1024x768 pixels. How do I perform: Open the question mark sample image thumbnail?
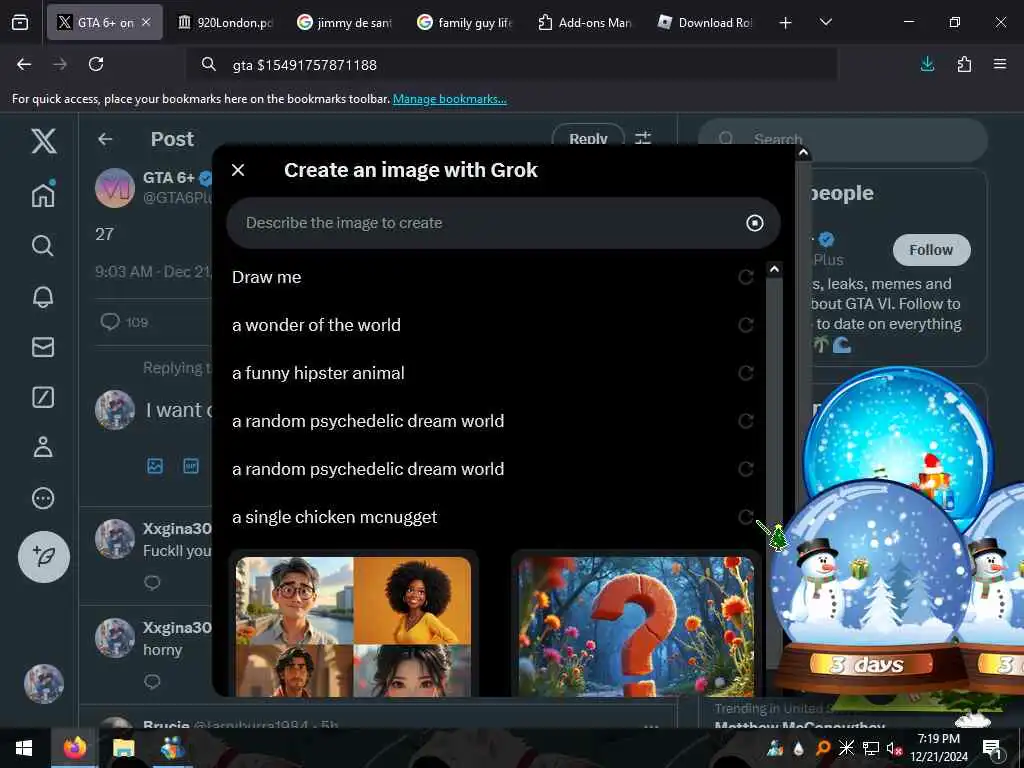click(636, 626)
